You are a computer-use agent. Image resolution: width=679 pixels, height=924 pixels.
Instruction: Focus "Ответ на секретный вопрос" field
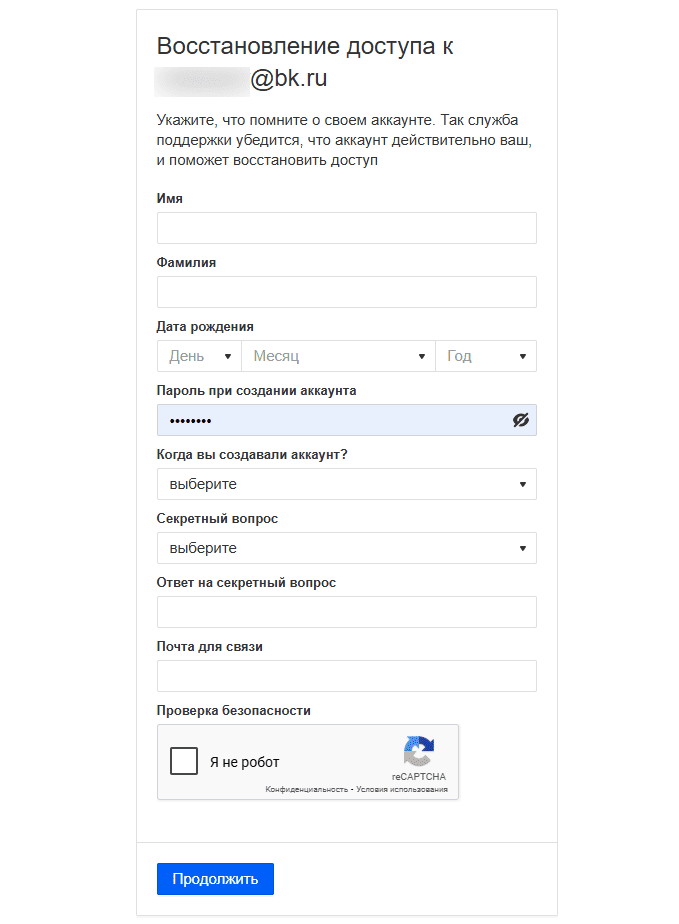pyautogui.click(x=346, y=612)
